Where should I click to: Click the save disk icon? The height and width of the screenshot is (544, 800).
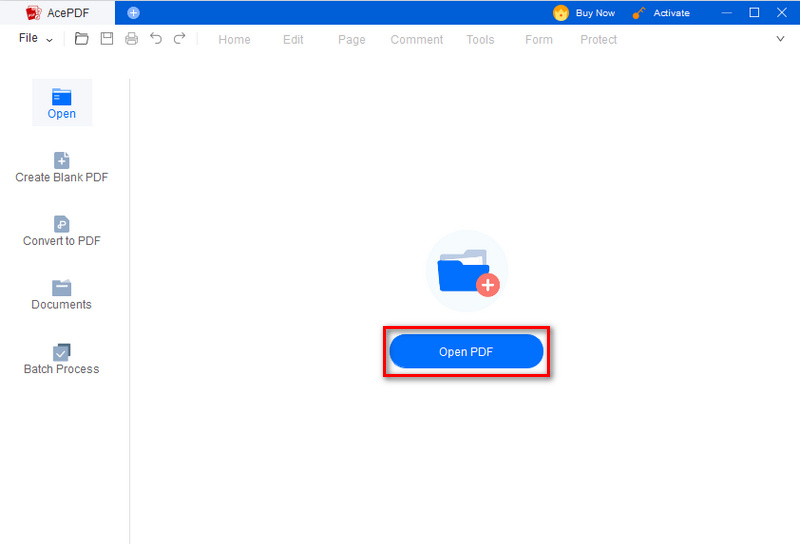click(x=106, y=39)
